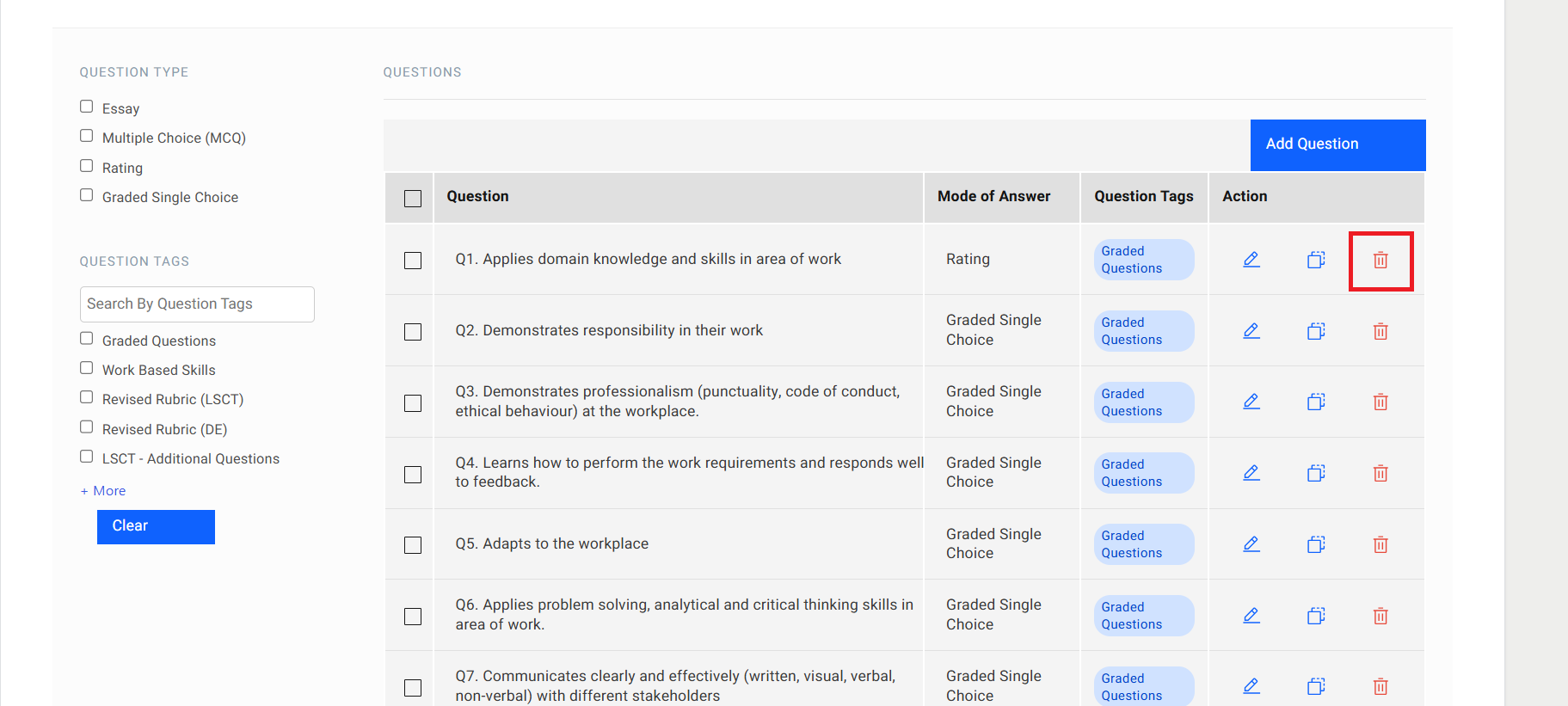
Task: Delete Q2 using the trash icon
Action: (1380, 331)
